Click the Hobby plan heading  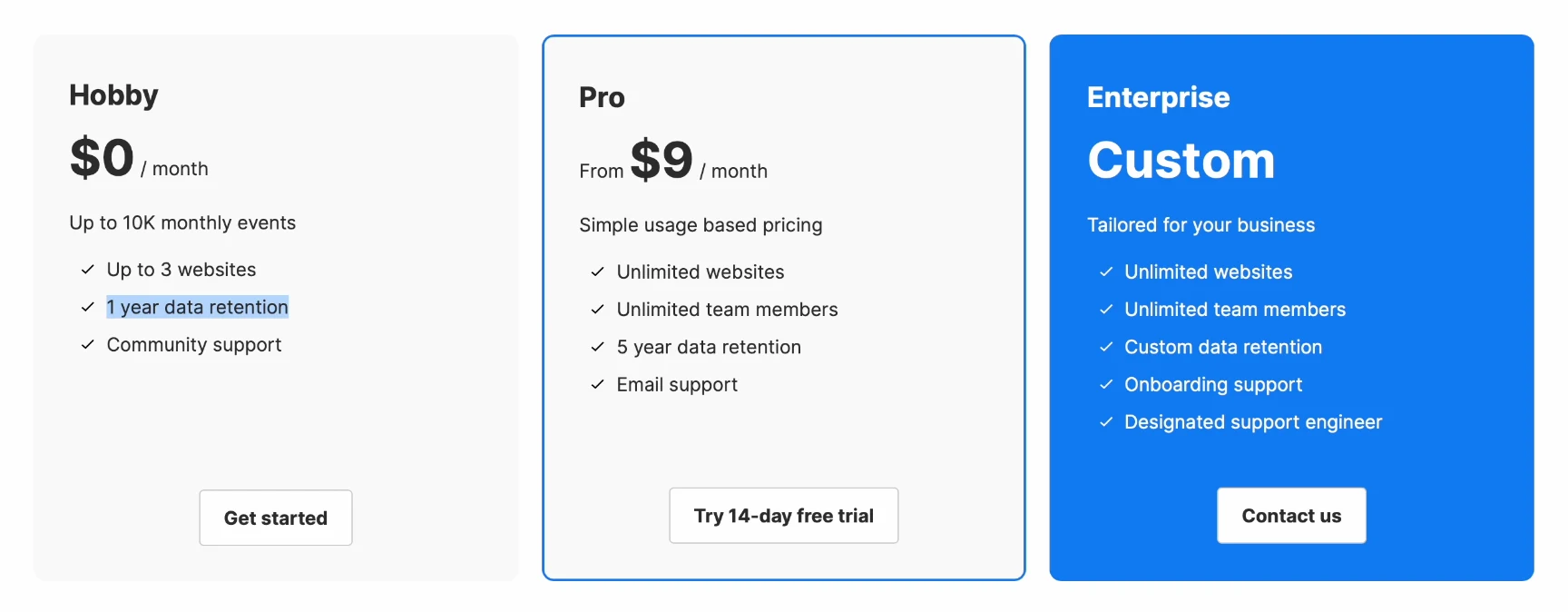coord(113,95)
